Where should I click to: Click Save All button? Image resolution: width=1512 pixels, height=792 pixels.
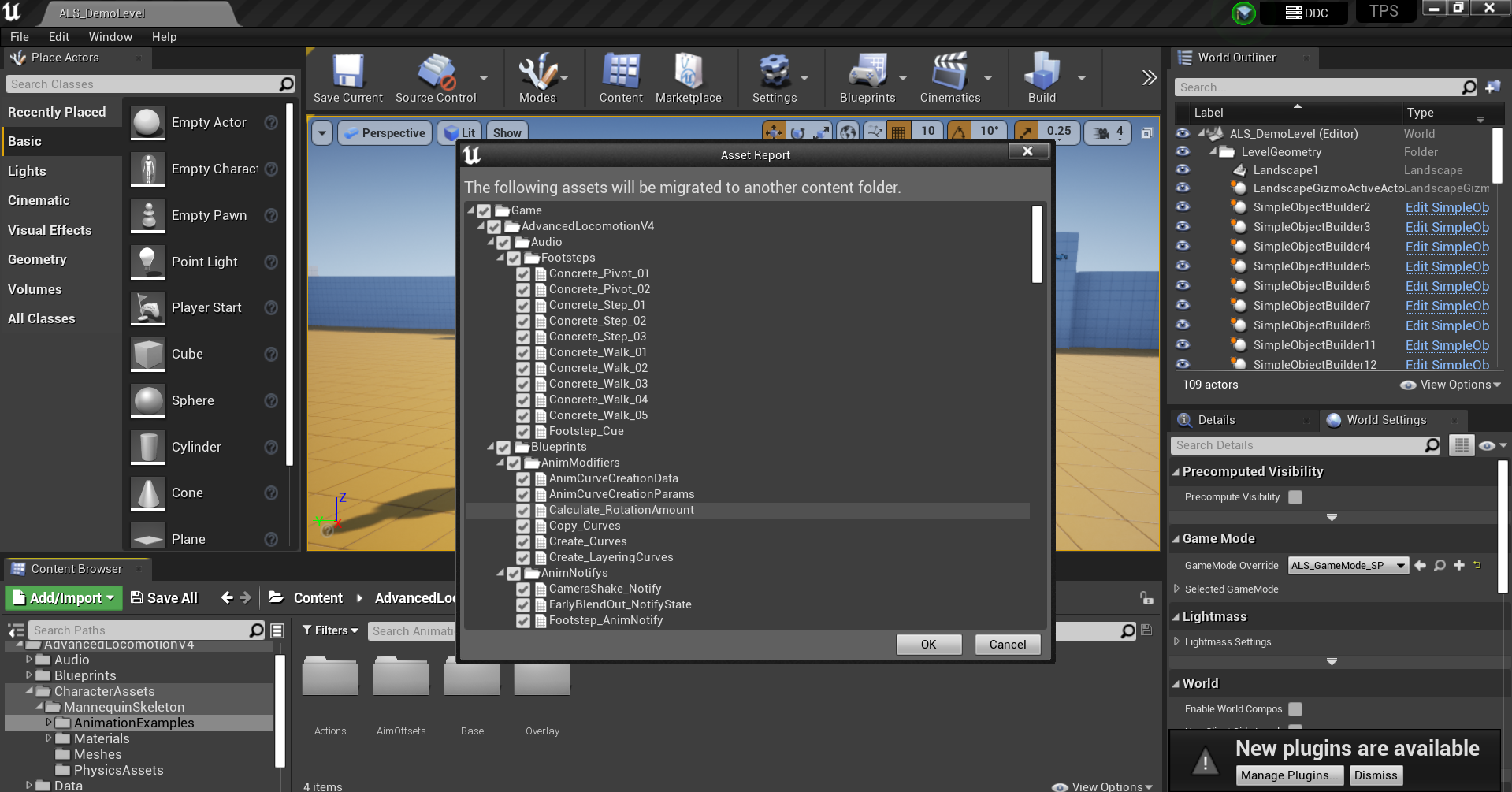(164, 598)
